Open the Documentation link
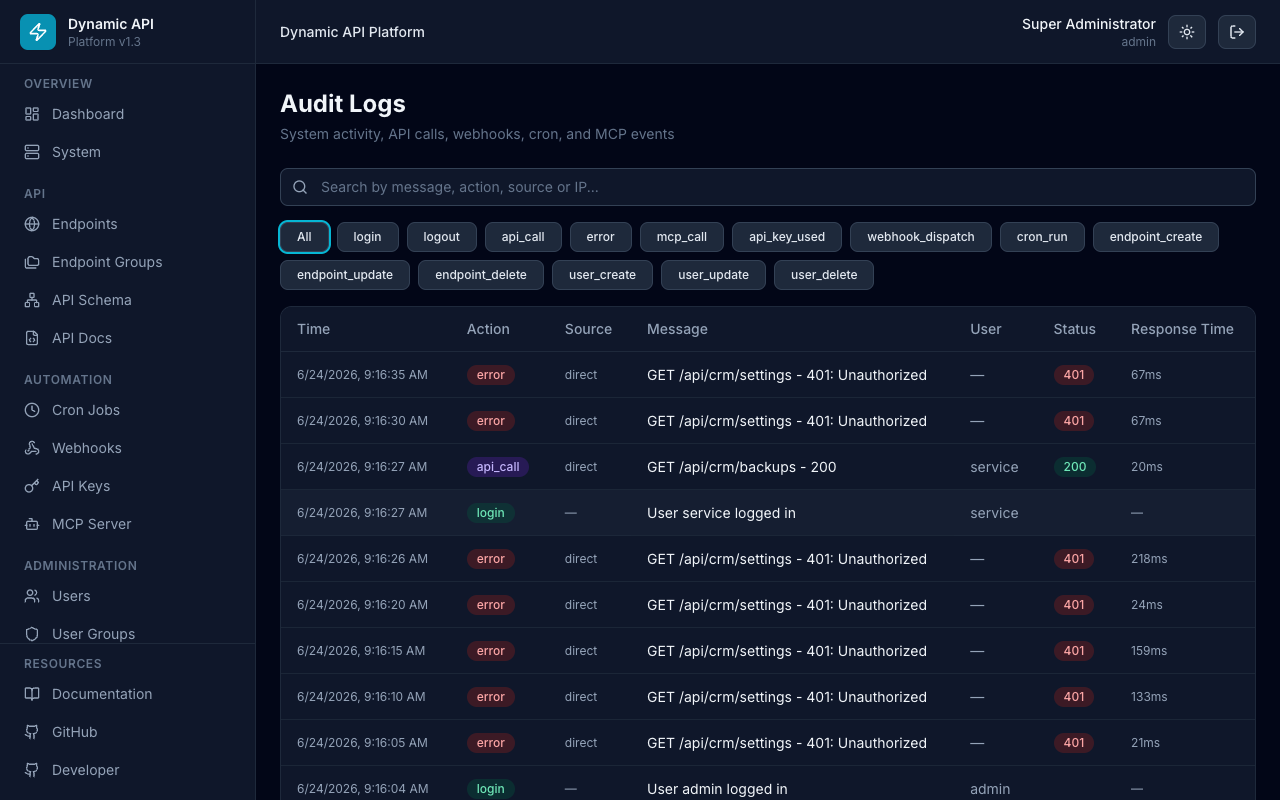 (x=127, y=694)
